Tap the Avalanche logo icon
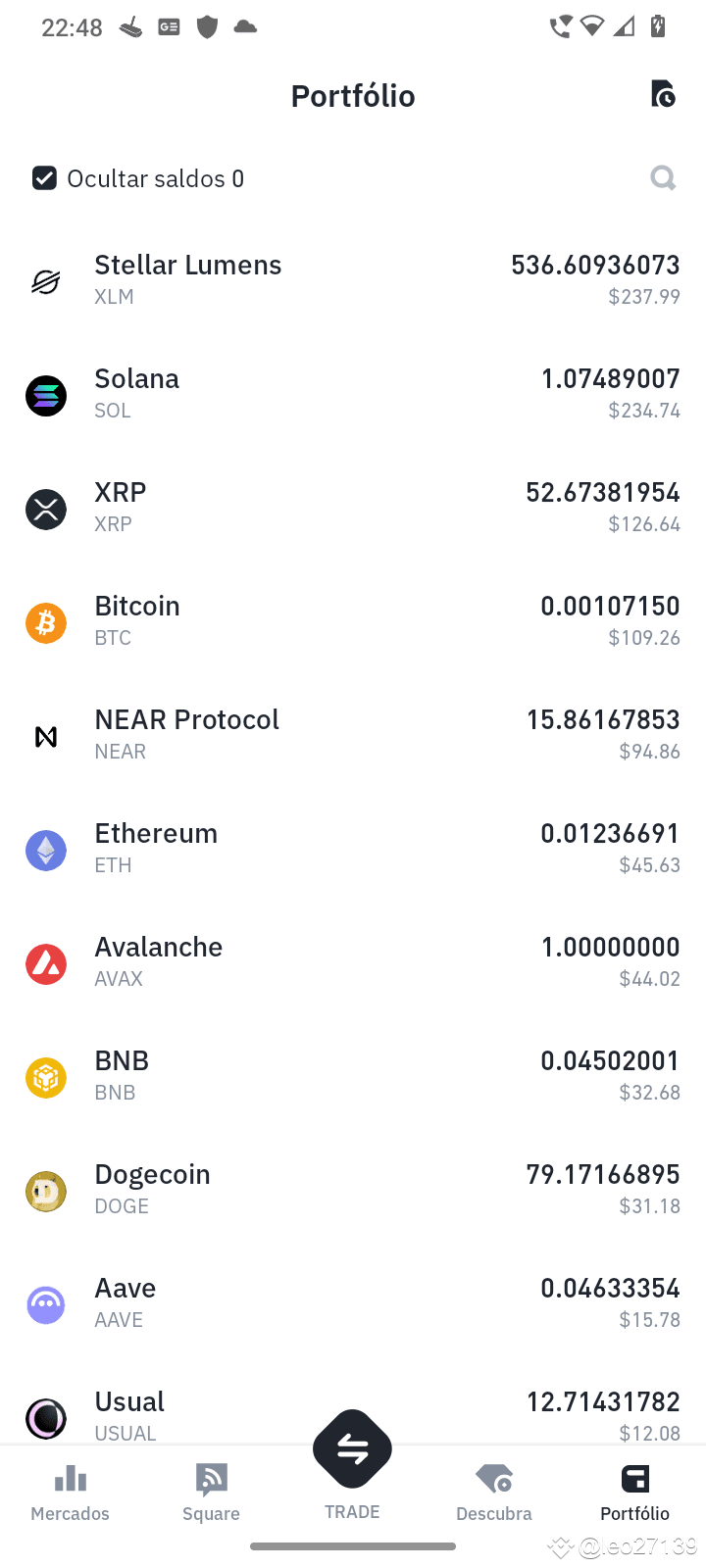This screenshot has height=1568, width=706. 46,964
